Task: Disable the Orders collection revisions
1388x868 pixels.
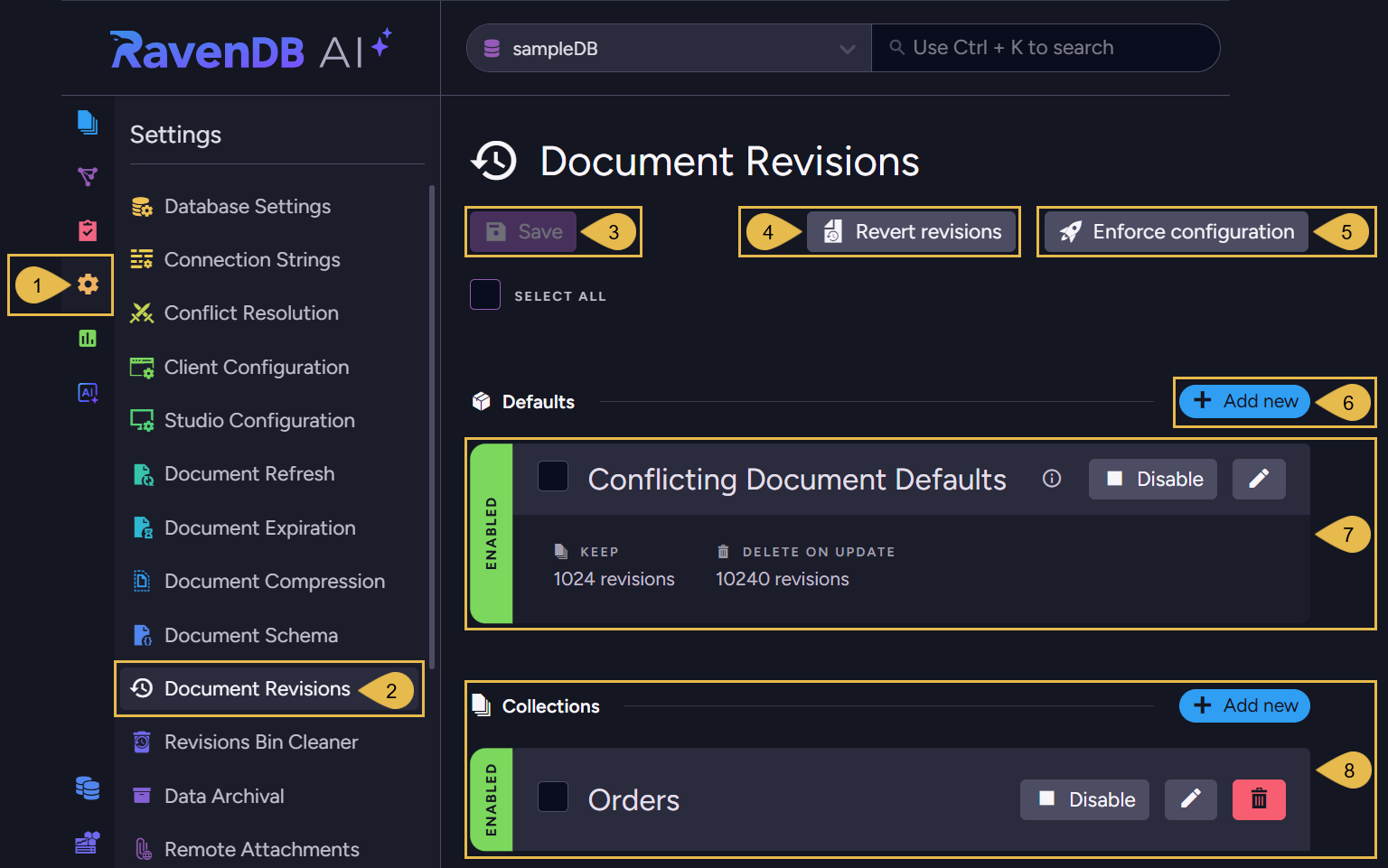Action: 1085,799
